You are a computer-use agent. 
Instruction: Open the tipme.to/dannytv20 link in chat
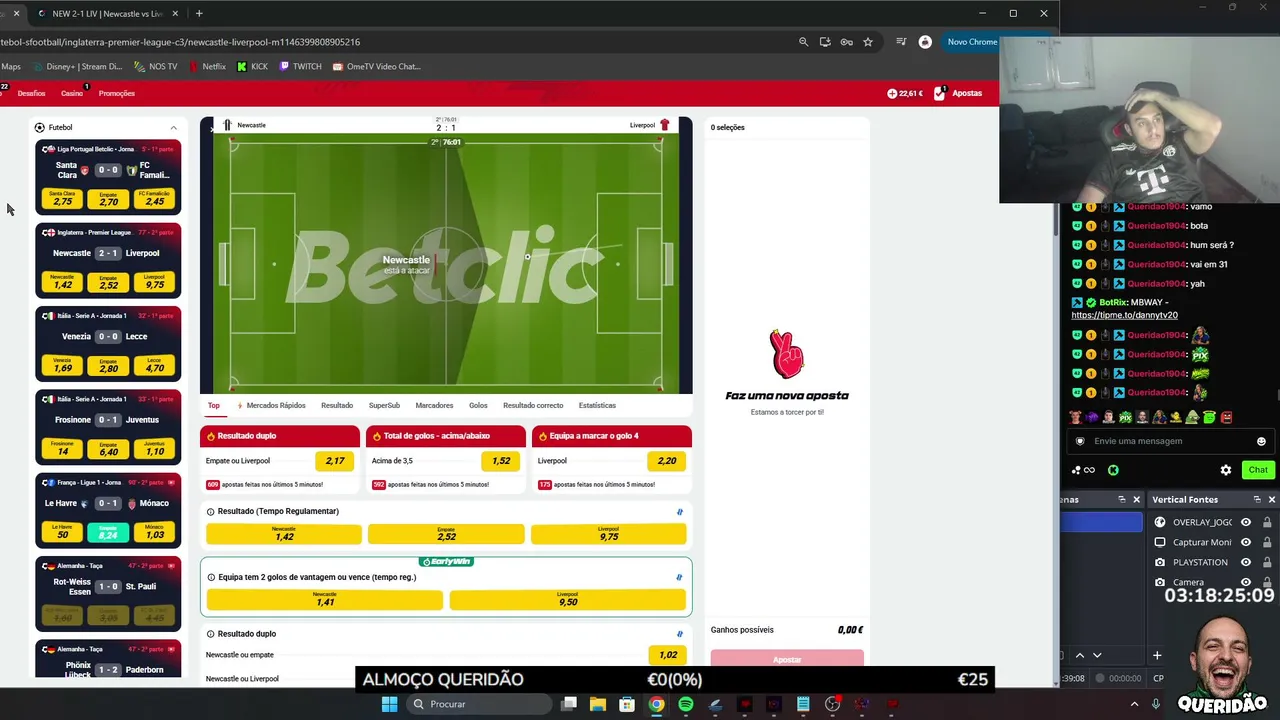[x=1124, y=315]
